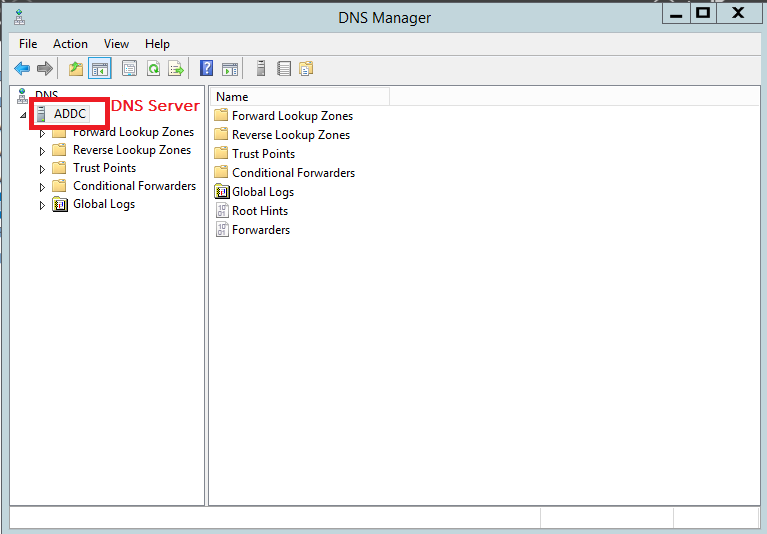This screenshot has width=767, height=534.
Task: Click the Export List toolbar icon
Action: [176, 69]
